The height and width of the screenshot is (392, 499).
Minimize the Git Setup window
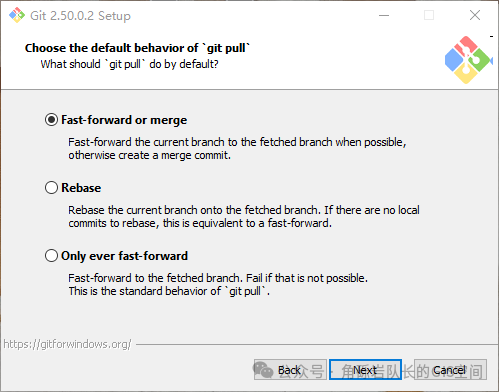point(384,15)
